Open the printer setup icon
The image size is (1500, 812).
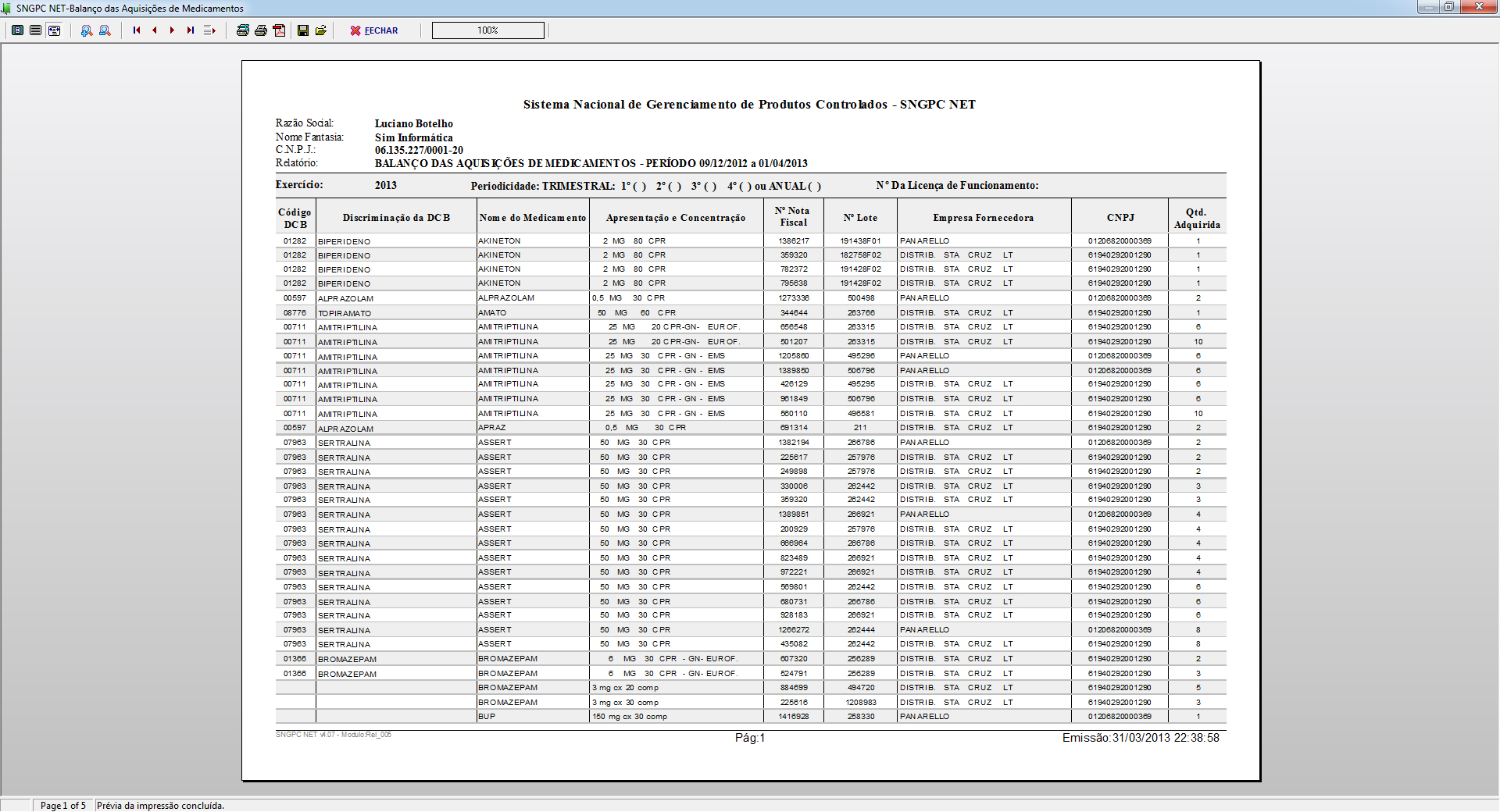click(x=243, y=30)
